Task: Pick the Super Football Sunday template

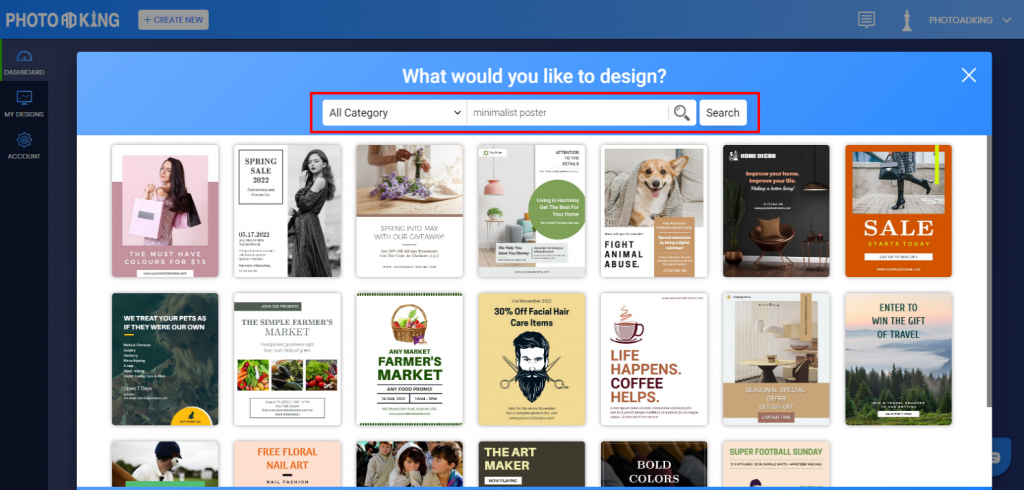Action: tap(776, 464)
